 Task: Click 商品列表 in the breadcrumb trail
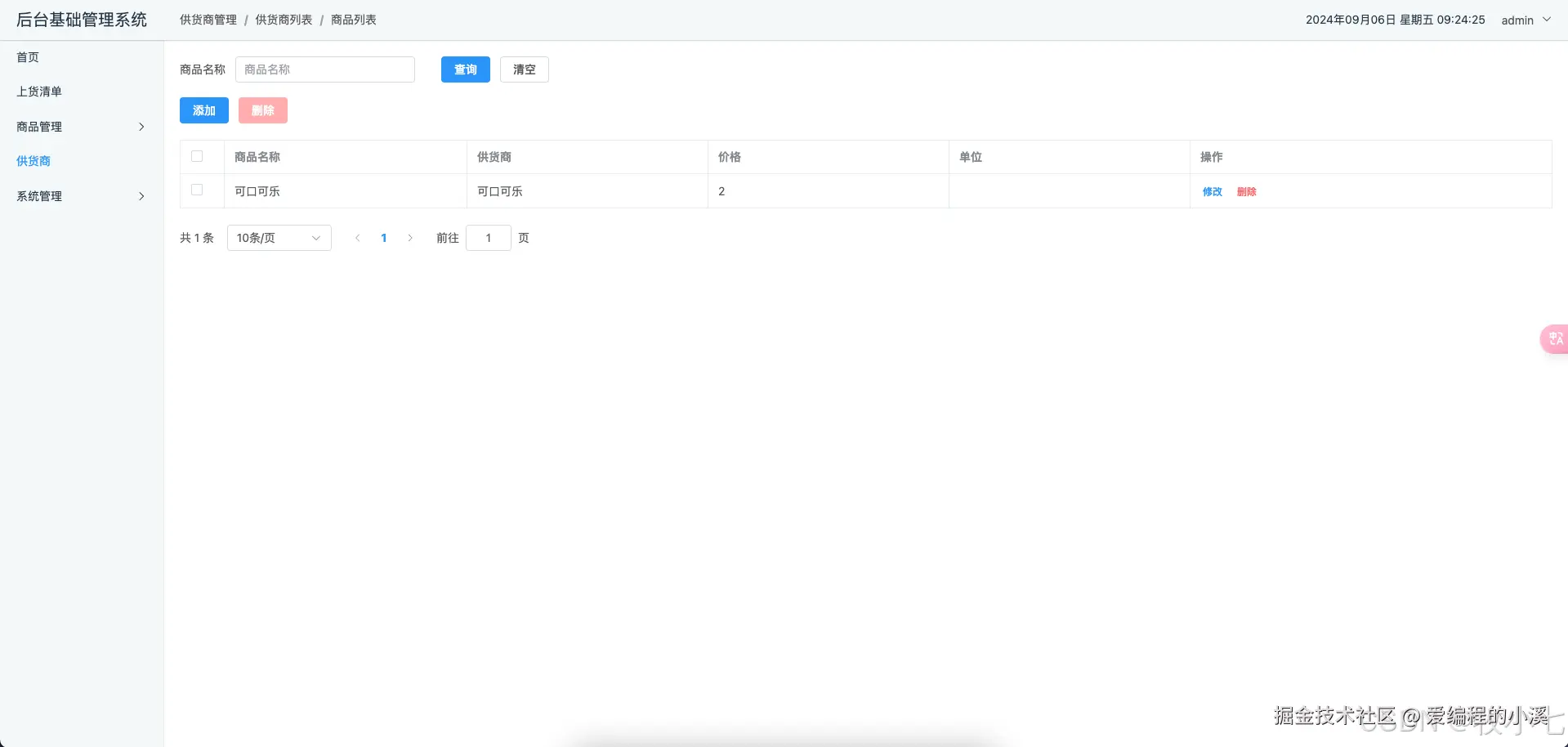tap(352, 19)
